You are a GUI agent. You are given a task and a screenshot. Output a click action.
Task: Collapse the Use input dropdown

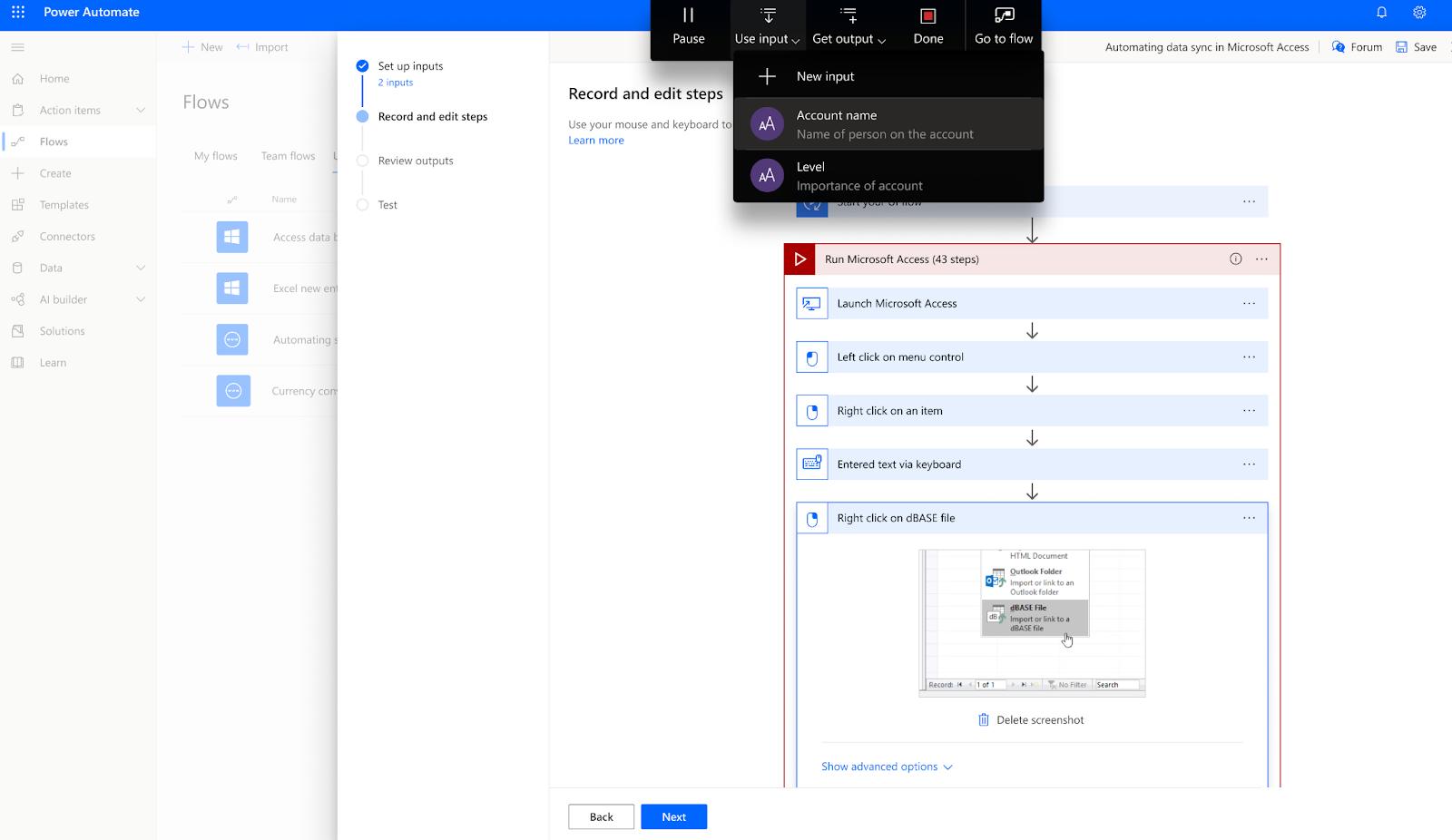click(x=767, y=27)
